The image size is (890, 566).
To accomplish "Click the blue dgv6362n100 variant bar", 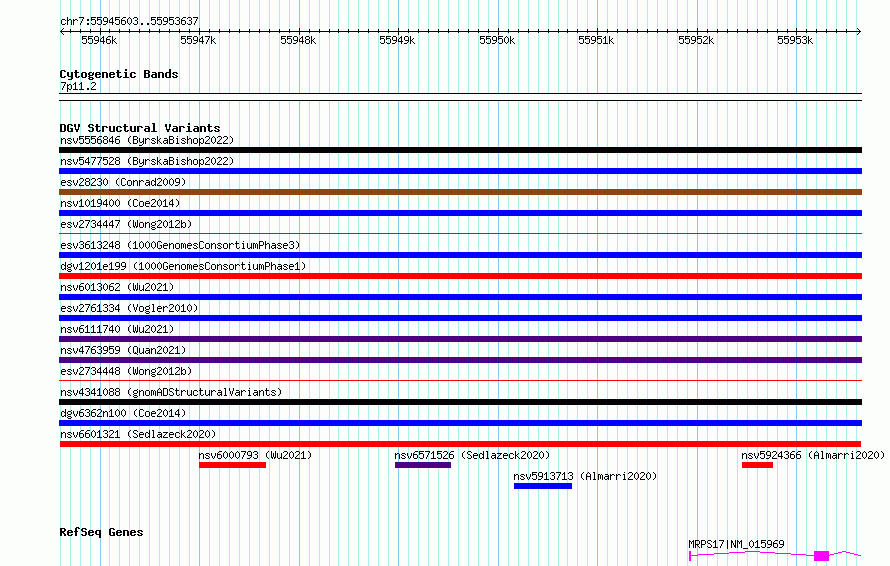I will (460, 423).
